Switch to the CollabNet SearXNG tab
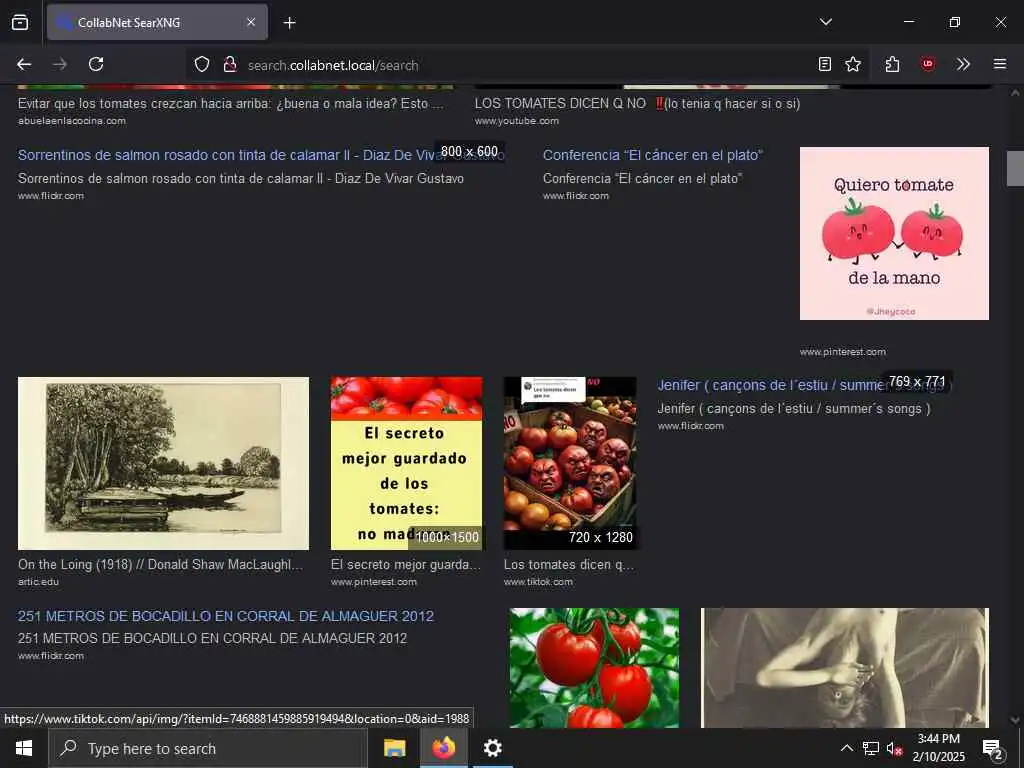 (x=157, y=22)
